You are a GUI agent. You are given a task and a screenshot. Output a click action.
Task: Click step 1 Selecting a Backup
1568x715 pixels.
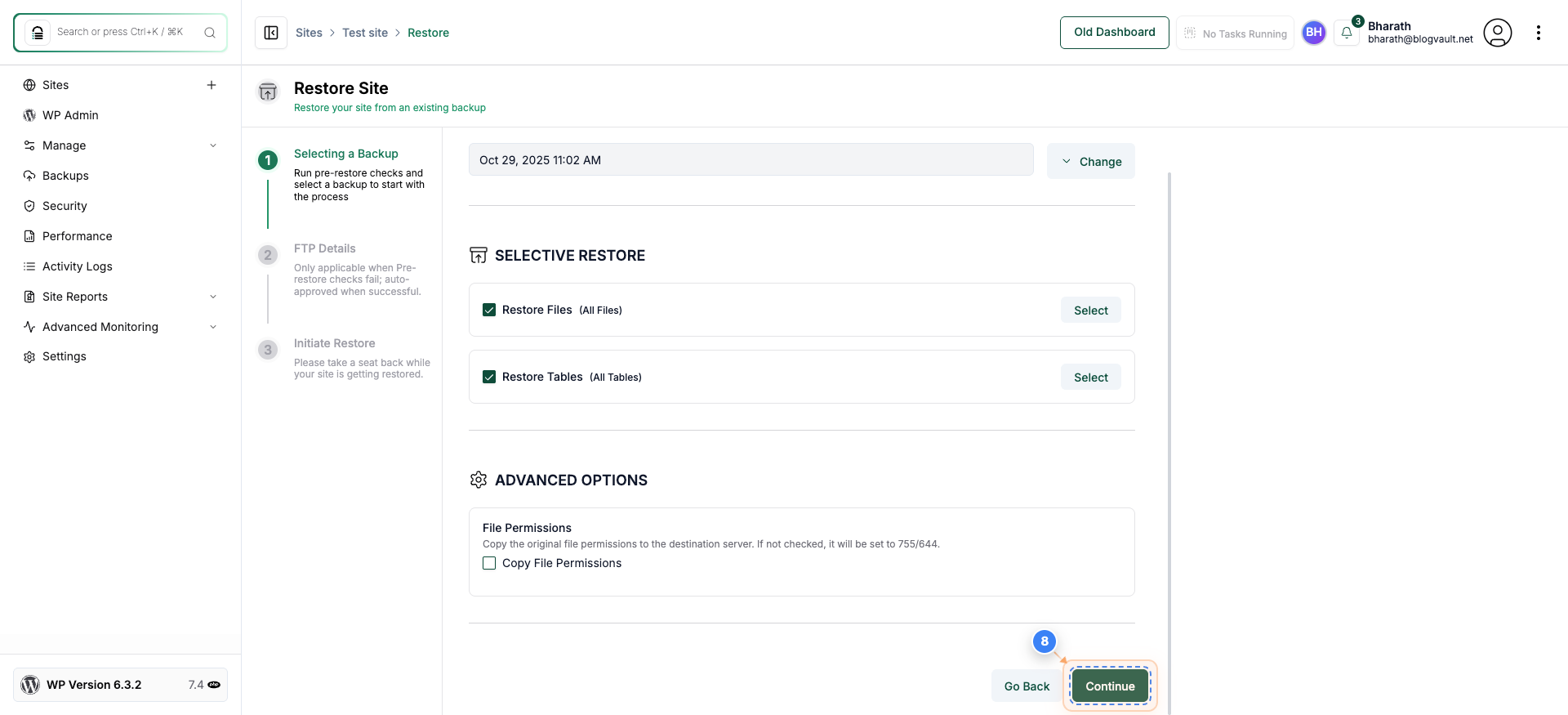346,154
